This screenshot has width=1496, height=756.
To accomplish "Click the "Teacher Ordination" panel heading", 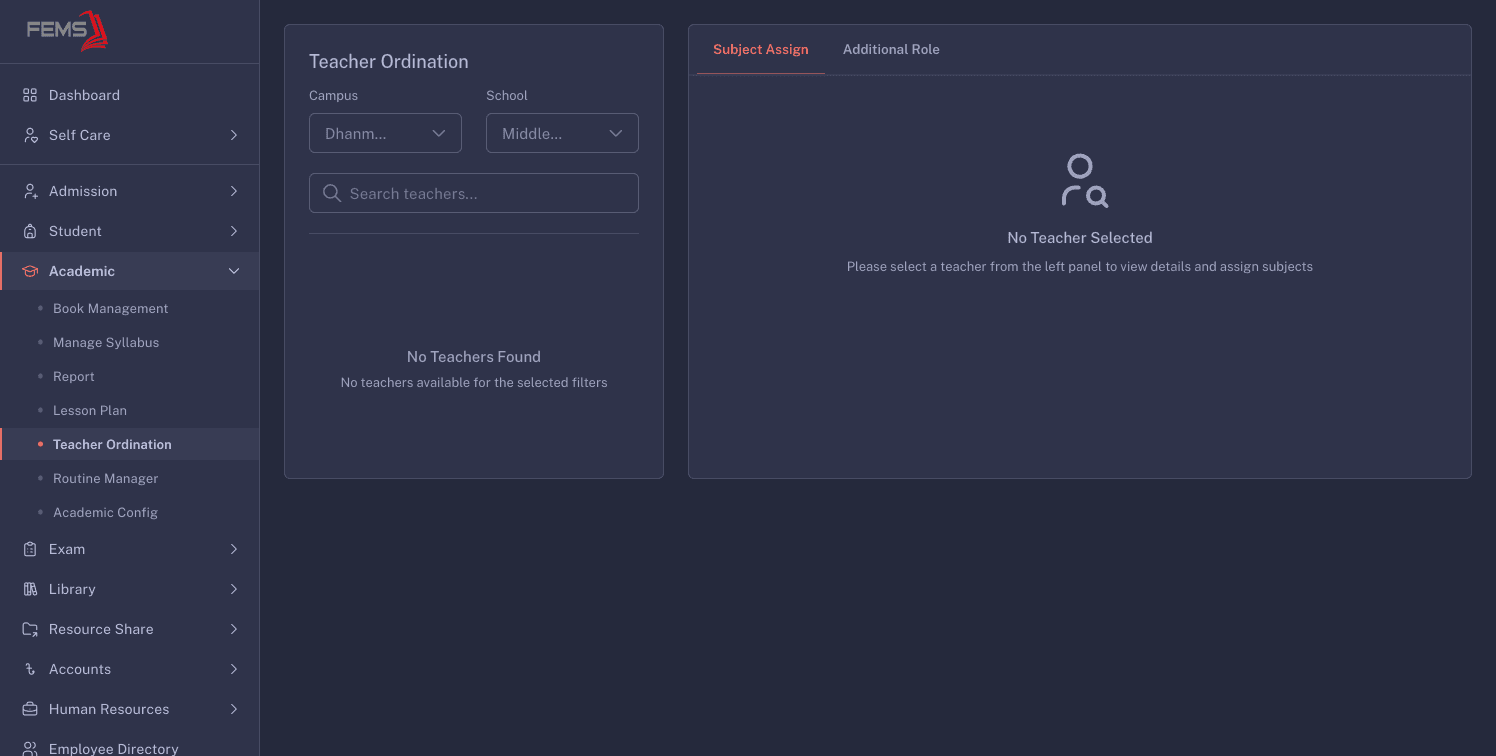I will coord(389,62).
